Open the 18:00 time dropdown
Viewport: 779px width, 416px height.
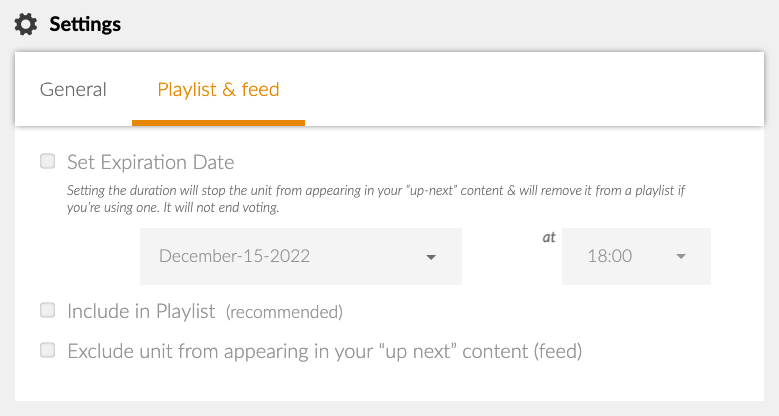click(636, 256)
